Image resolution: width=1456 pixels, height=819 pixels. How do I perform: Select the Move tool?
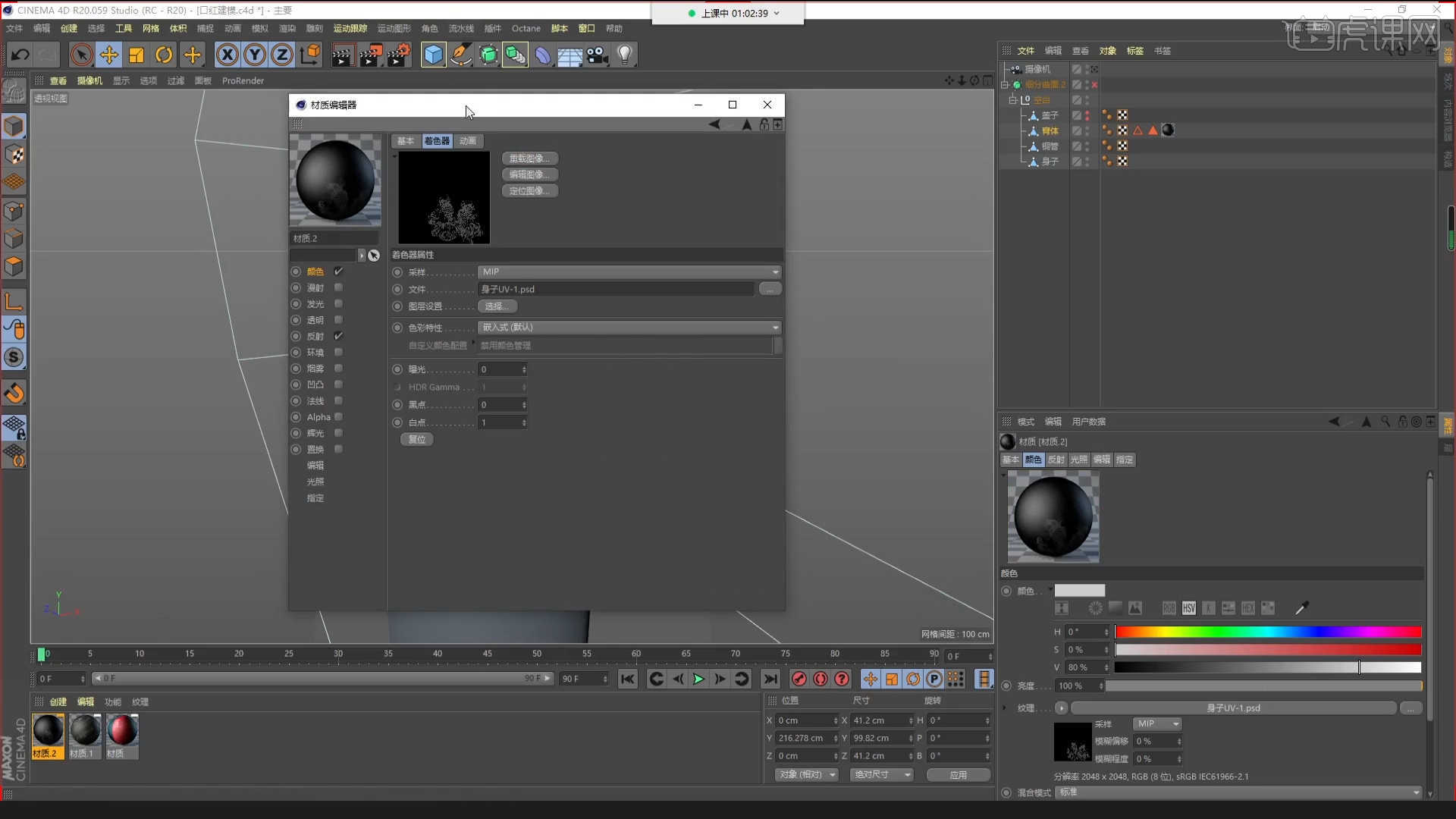pyautogui.click(x=108, y=55)
